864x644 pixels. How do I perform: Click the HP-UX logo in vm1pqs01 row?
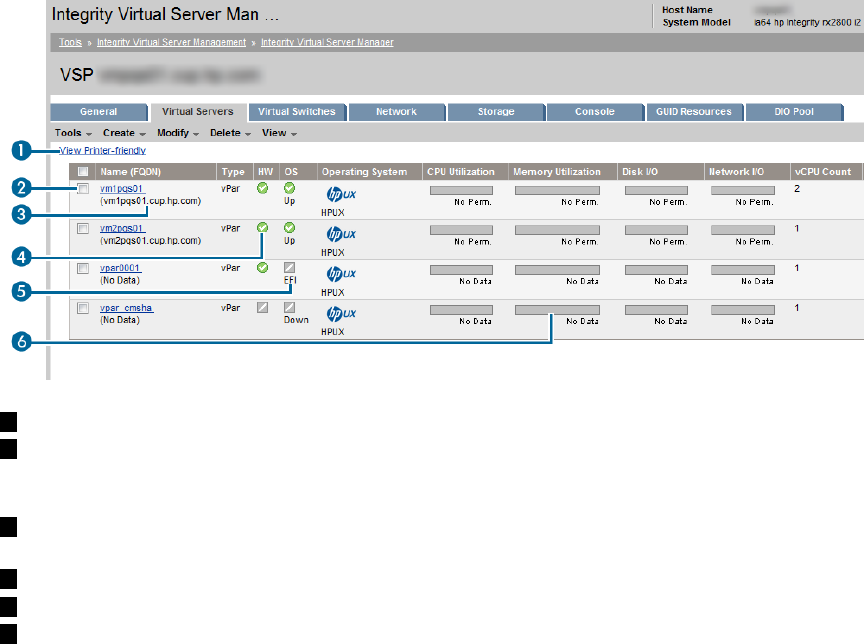(342, 192)
